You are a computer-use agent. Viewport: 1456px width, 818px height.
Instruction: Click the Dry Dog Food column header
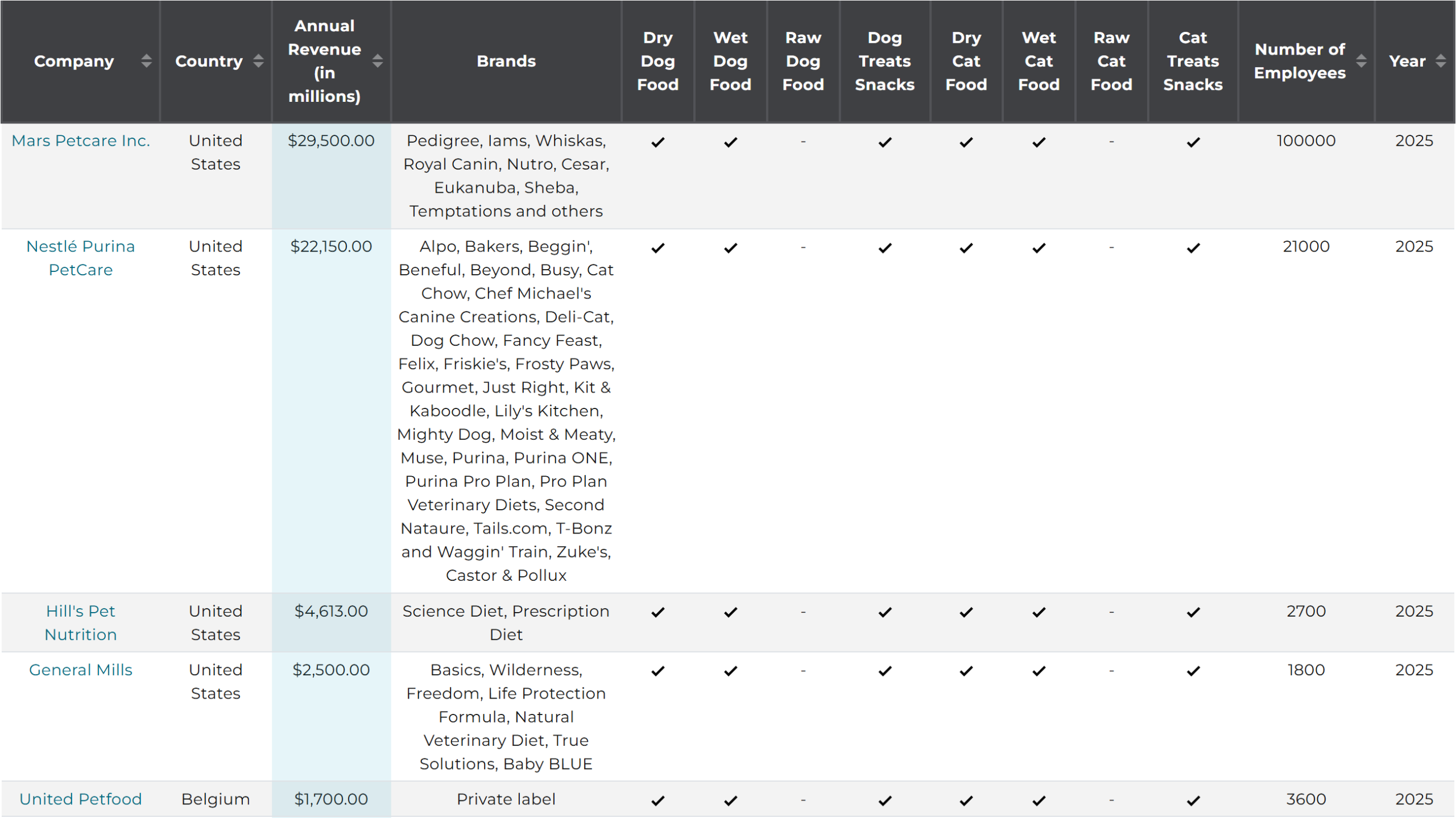pyautogui.click(x=658, y=61)
